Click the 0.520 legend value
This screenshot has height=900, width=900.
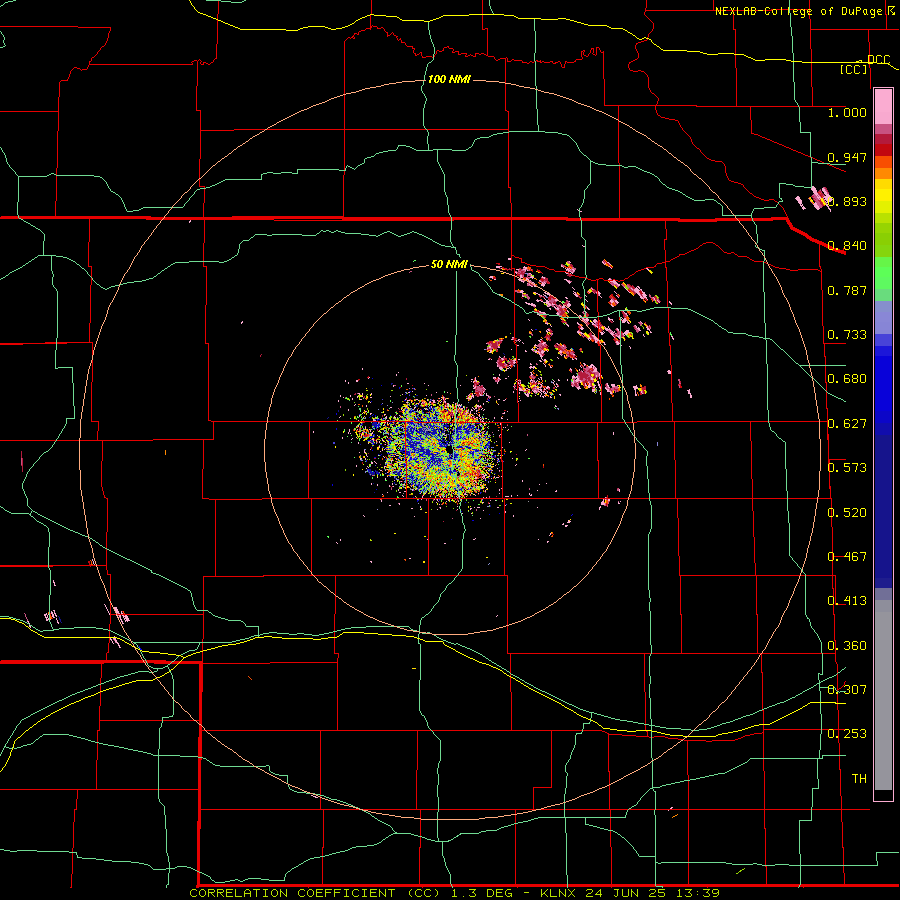[x=847, y=513]
